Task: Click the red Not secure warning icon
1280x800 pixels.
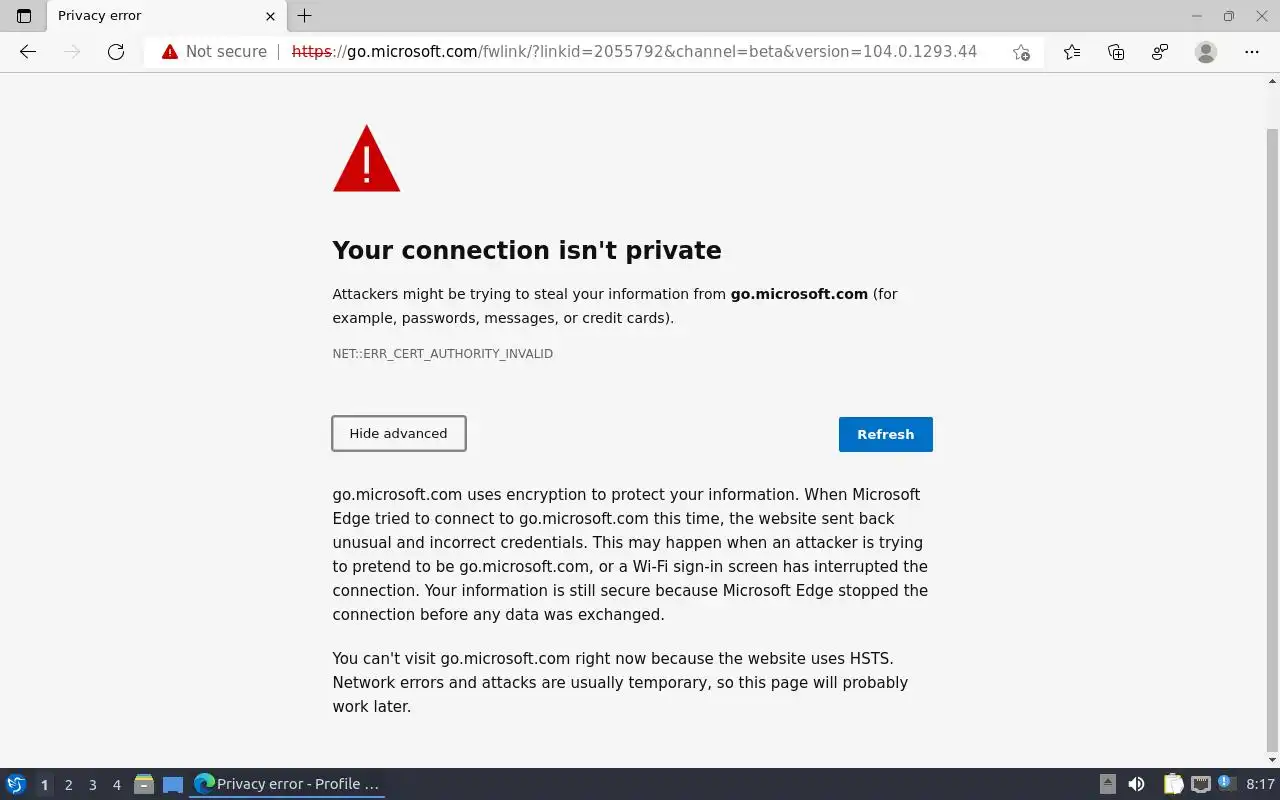Action: (x=170, y=52)
